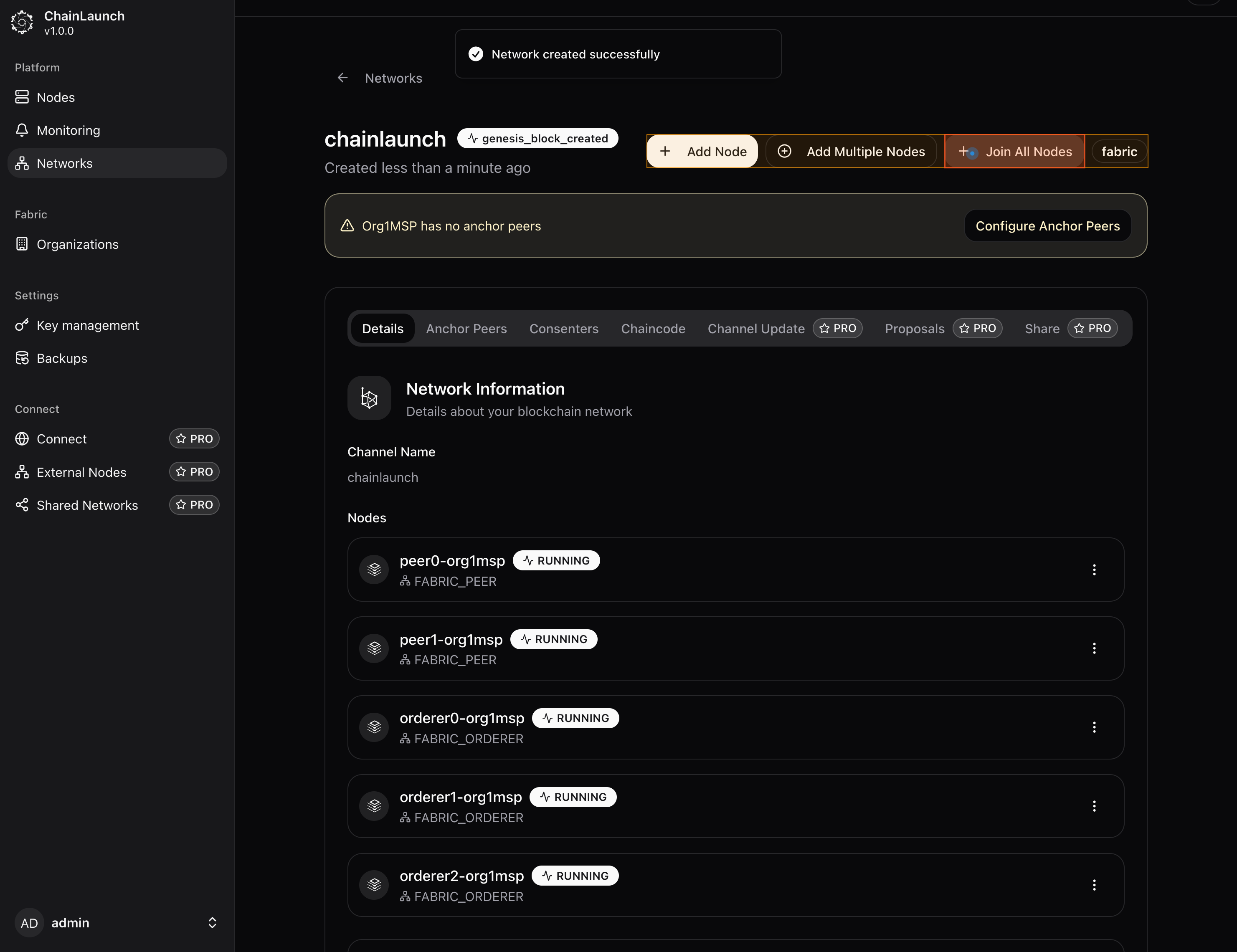
Task: Expand the admin account switcher chevron
Action: point(212,922)
